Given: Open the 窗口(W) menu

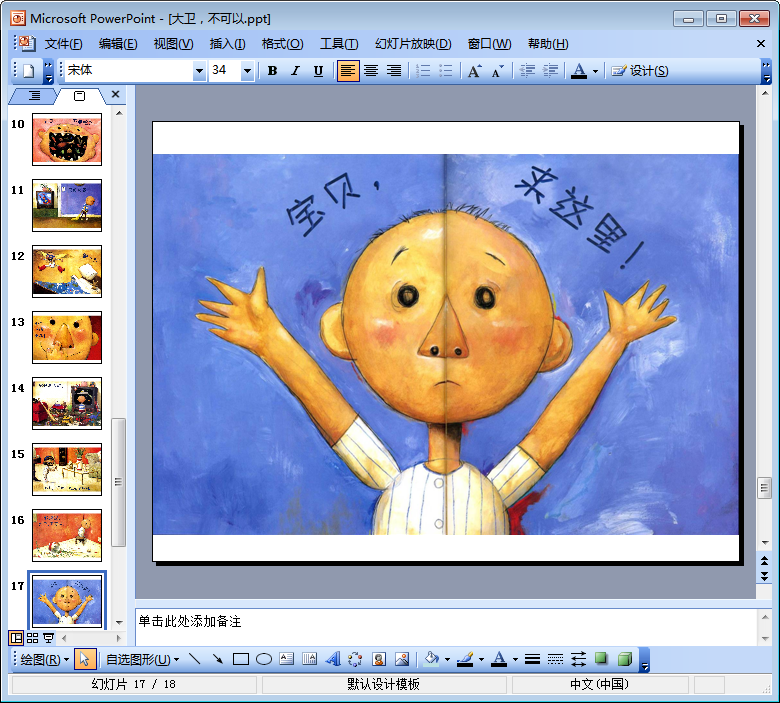Looking at the screenshot, I should tap(489, 44).
